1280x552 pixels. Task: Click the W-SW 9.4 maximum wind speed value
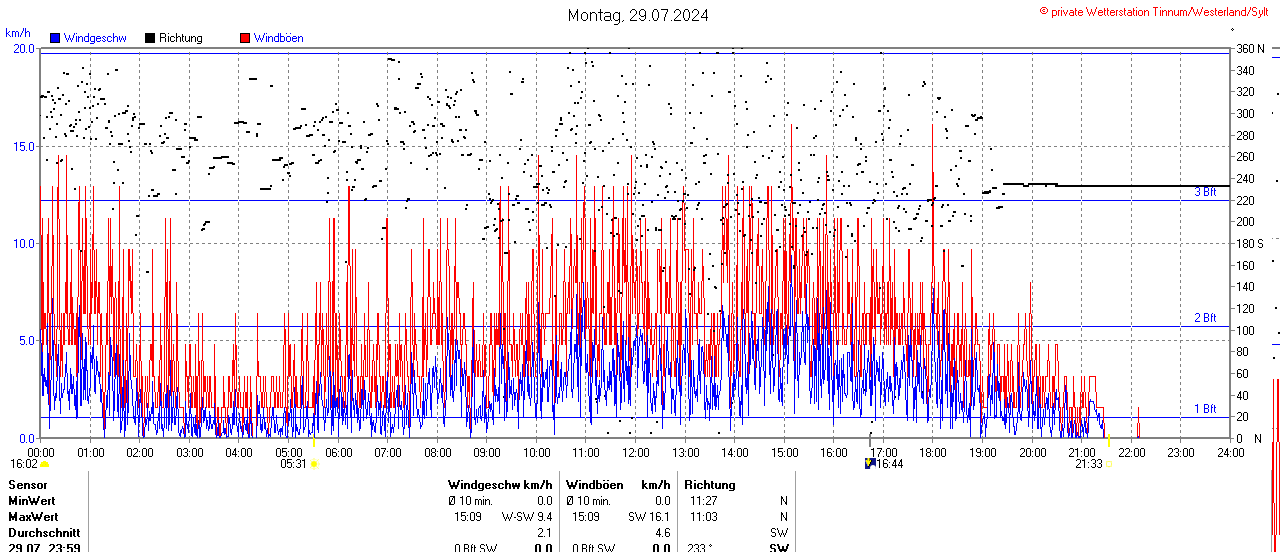point(528,517)
